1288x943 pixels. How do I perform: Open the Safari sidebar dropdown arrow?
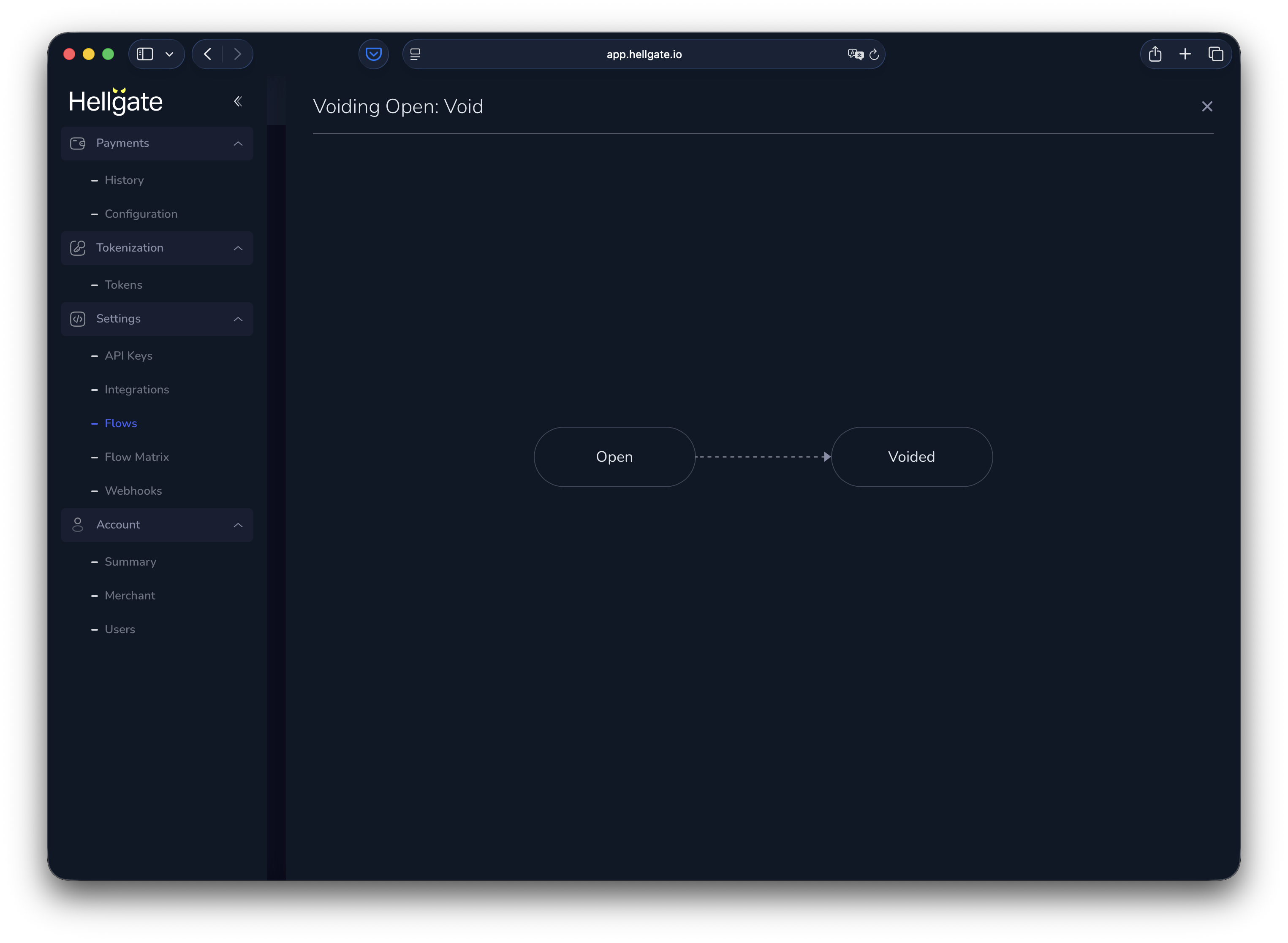169,54
